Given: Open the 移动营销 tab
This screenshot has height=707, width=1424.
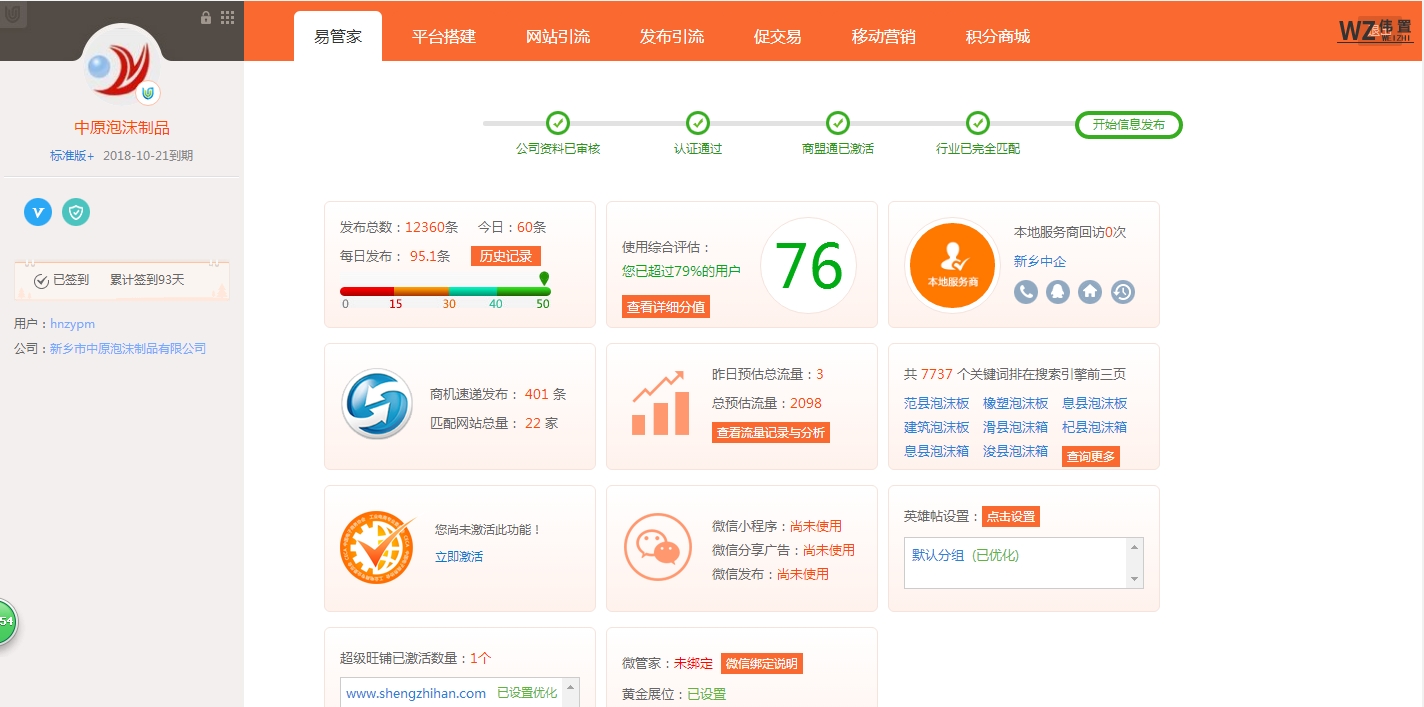Looking at the screenshot, I should pyautogui.click(x=883, y=37).
